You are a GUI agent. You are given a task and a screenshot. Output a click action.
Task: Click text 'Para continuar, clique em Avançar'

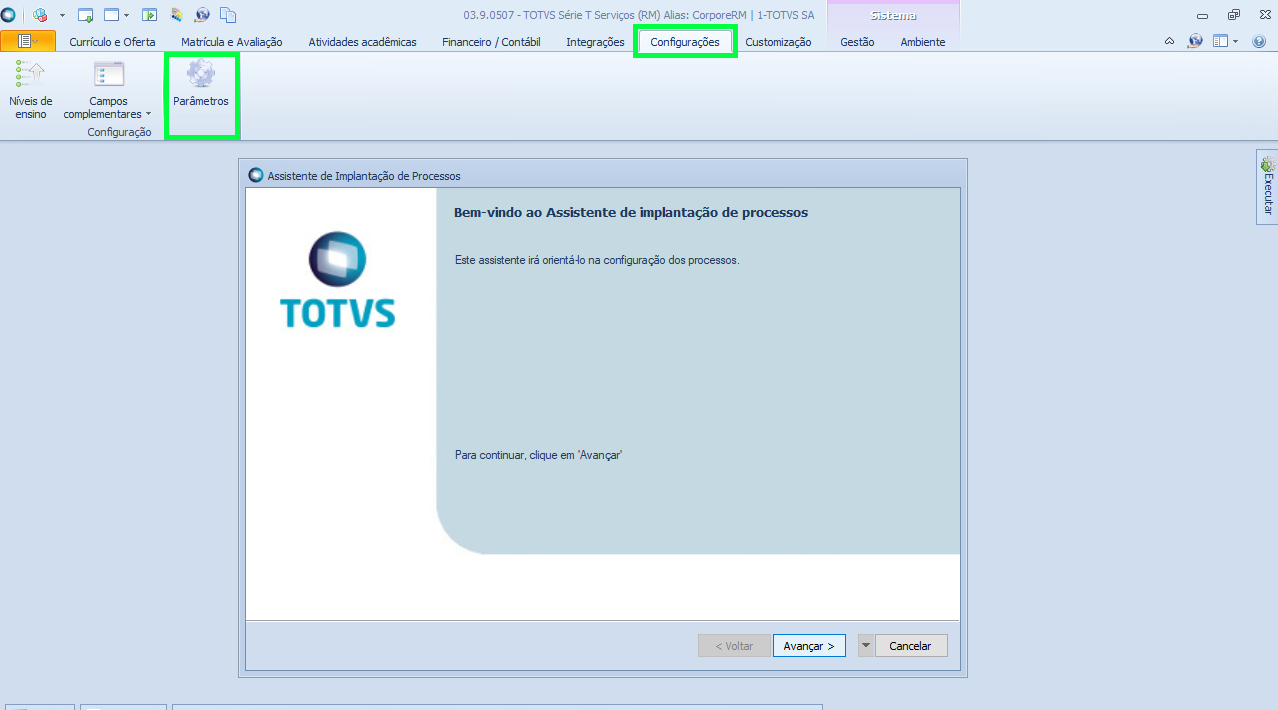[539, 455]
